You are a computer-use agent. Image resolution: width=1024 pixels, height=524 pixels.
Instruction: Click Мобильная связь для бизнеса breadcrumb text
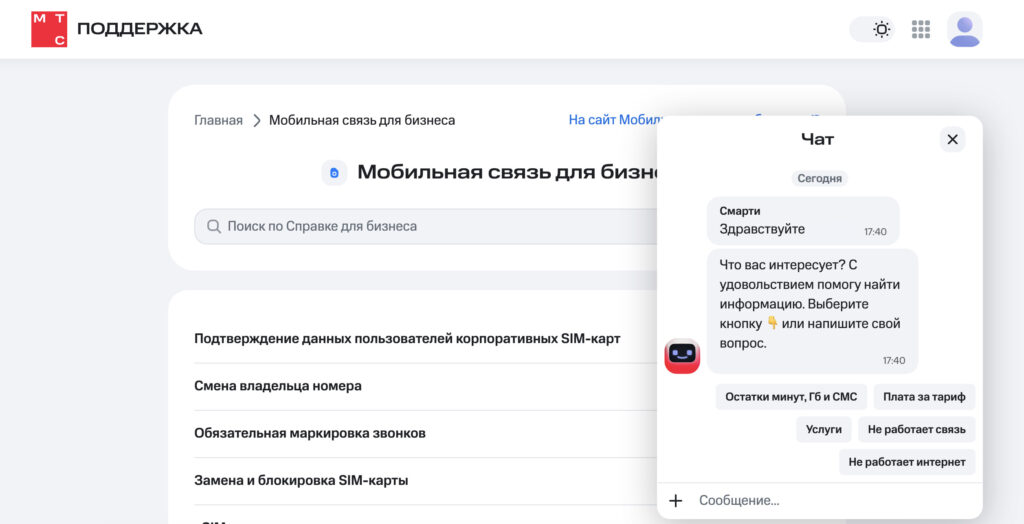pos(362,120)
